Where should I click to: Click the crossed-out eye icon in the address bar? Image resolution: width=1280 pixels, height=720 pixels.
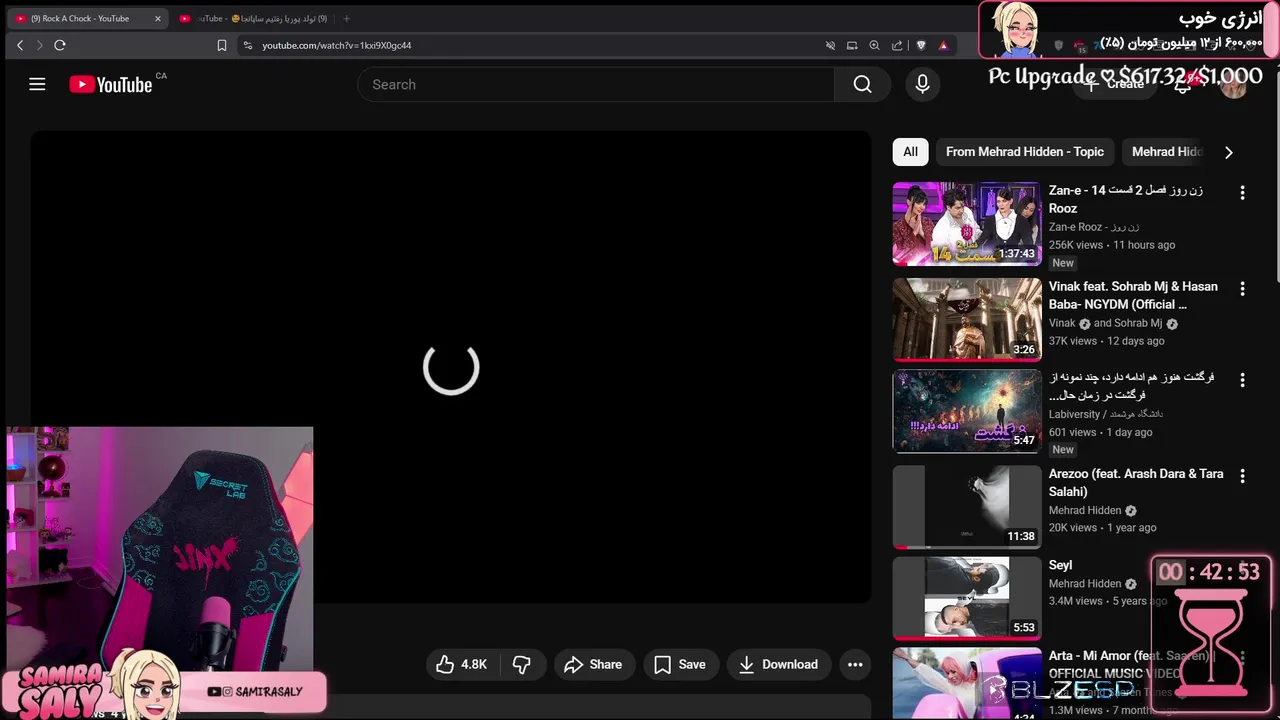(x=830, y=45)
